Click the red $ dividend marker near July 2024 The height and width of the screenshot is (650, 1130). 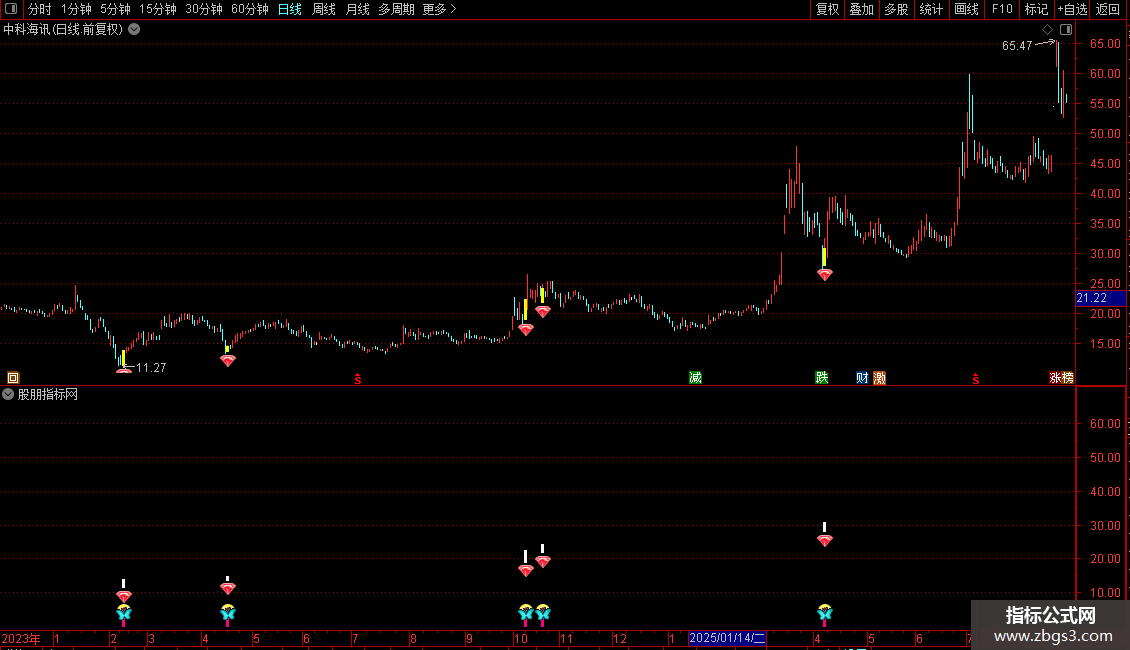357,379
